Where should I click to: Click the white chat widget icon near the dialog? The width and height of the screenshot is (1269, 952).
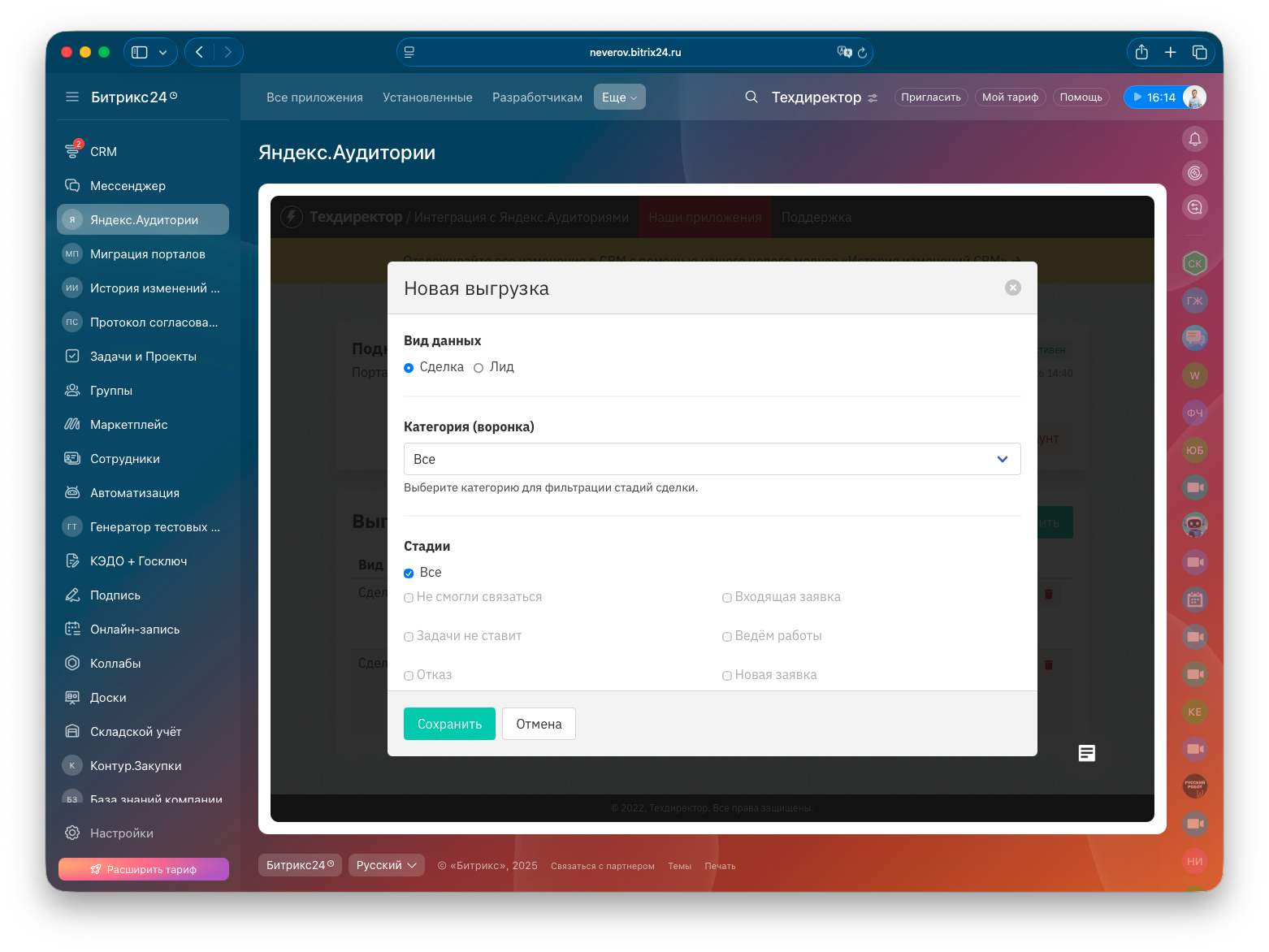tap(1087, 753)
